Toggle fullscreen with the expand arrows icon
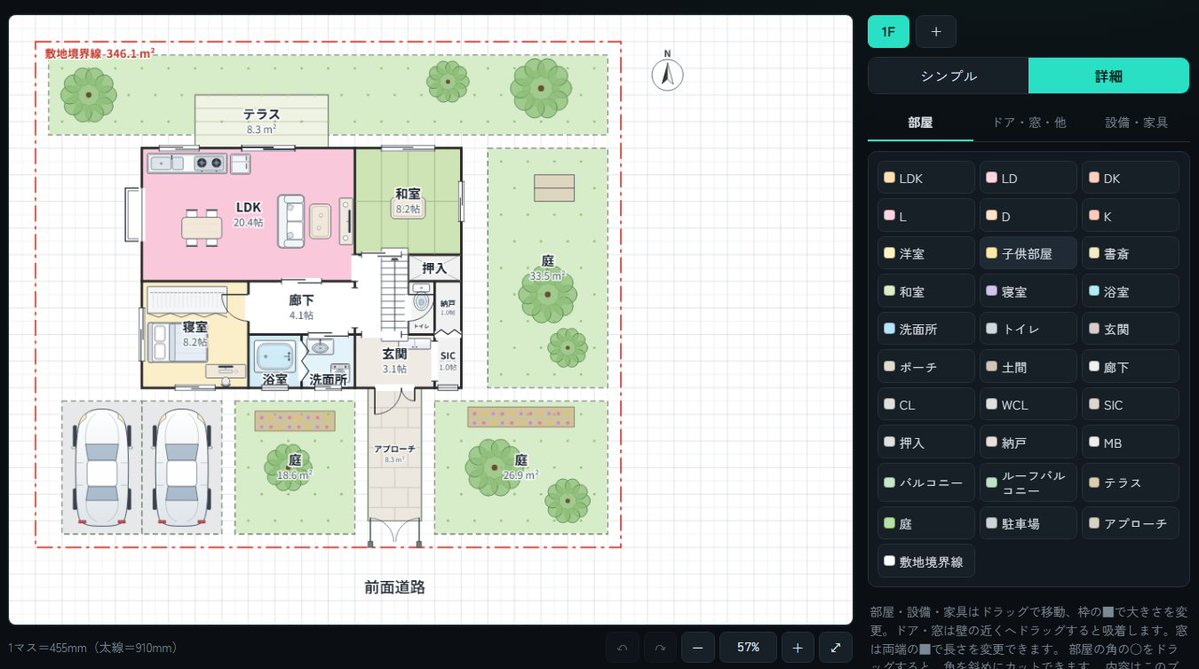Screen dimensions: 1199x669 (836, 648)
